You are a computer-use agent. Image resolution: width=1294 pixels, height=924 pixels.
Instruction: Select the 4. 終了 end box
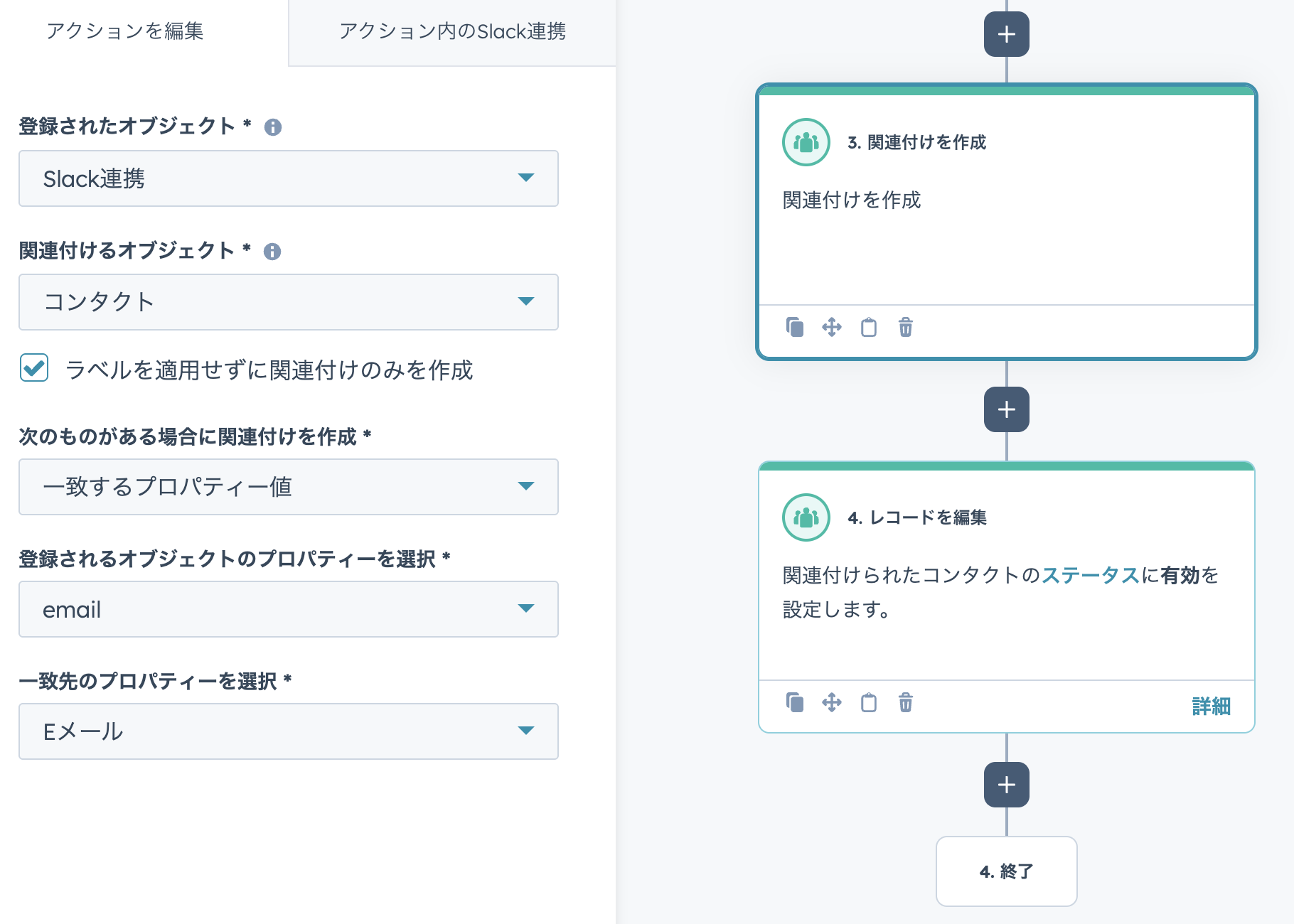tap(1006, 871)
